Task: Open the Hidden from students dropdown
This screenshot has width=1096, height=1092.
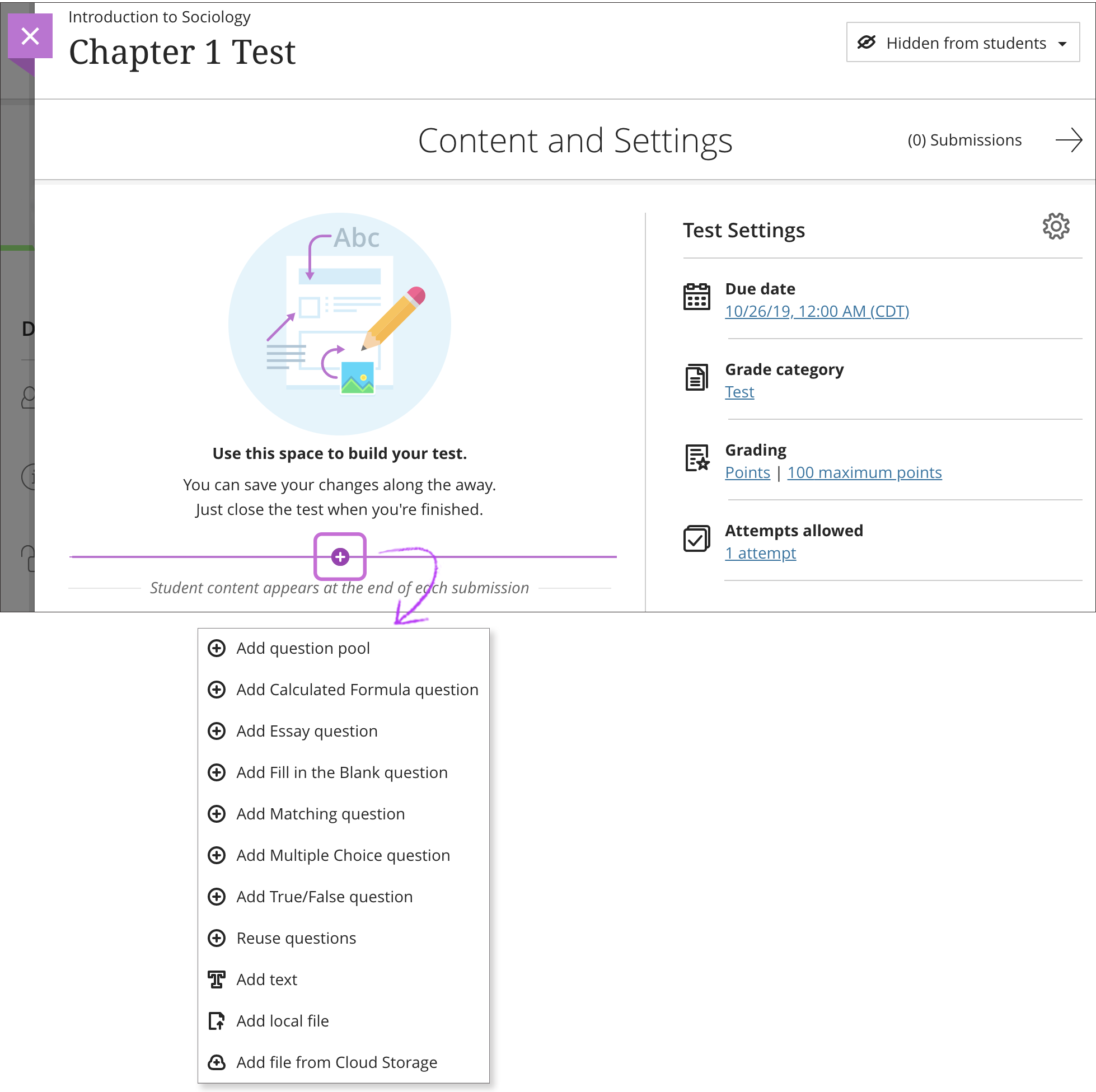Action: coord(963,43)
